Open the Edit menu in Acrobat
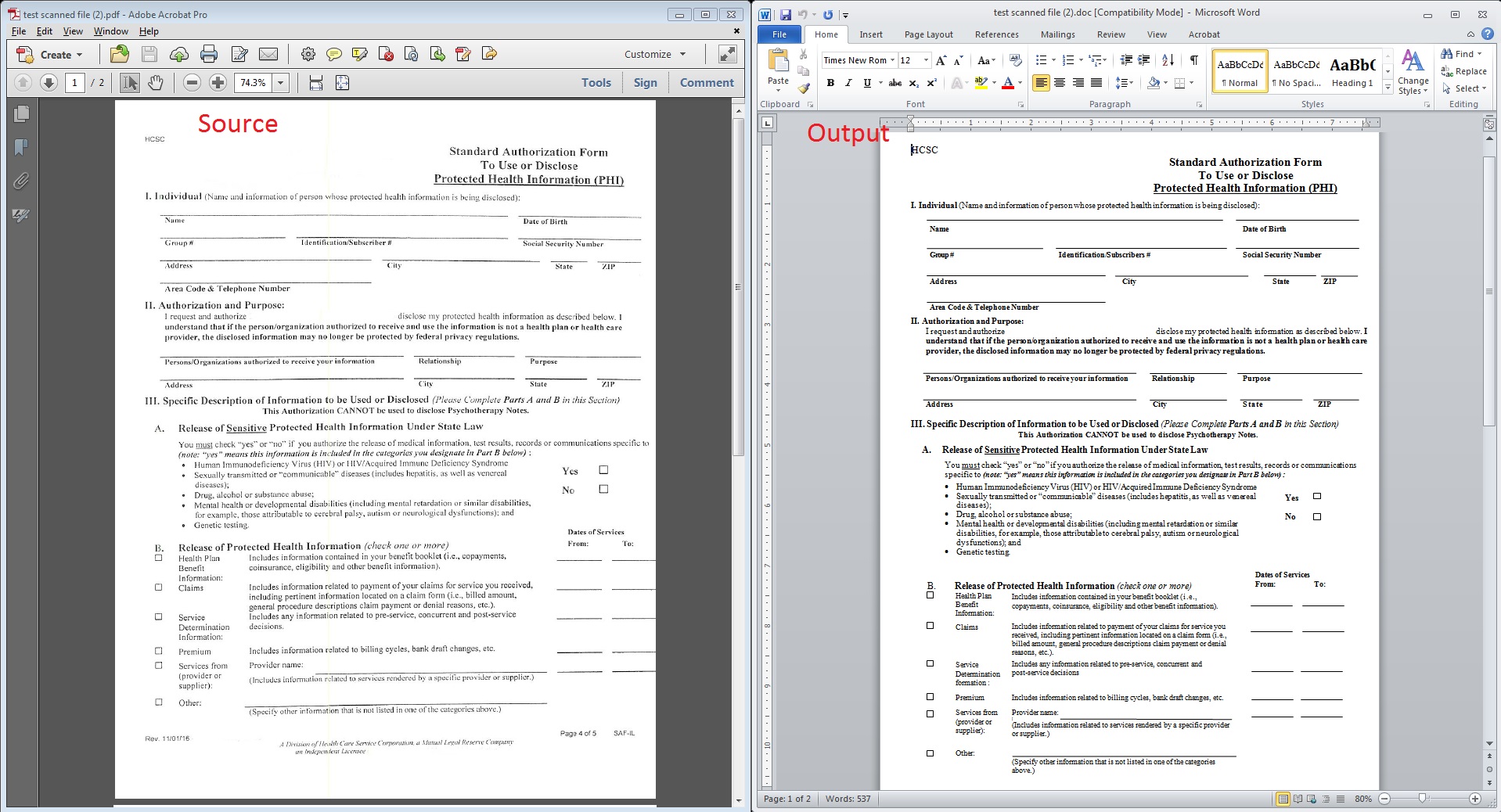Image resolution: width=1501 pixels, height=812 pixels. pos(45,31)
